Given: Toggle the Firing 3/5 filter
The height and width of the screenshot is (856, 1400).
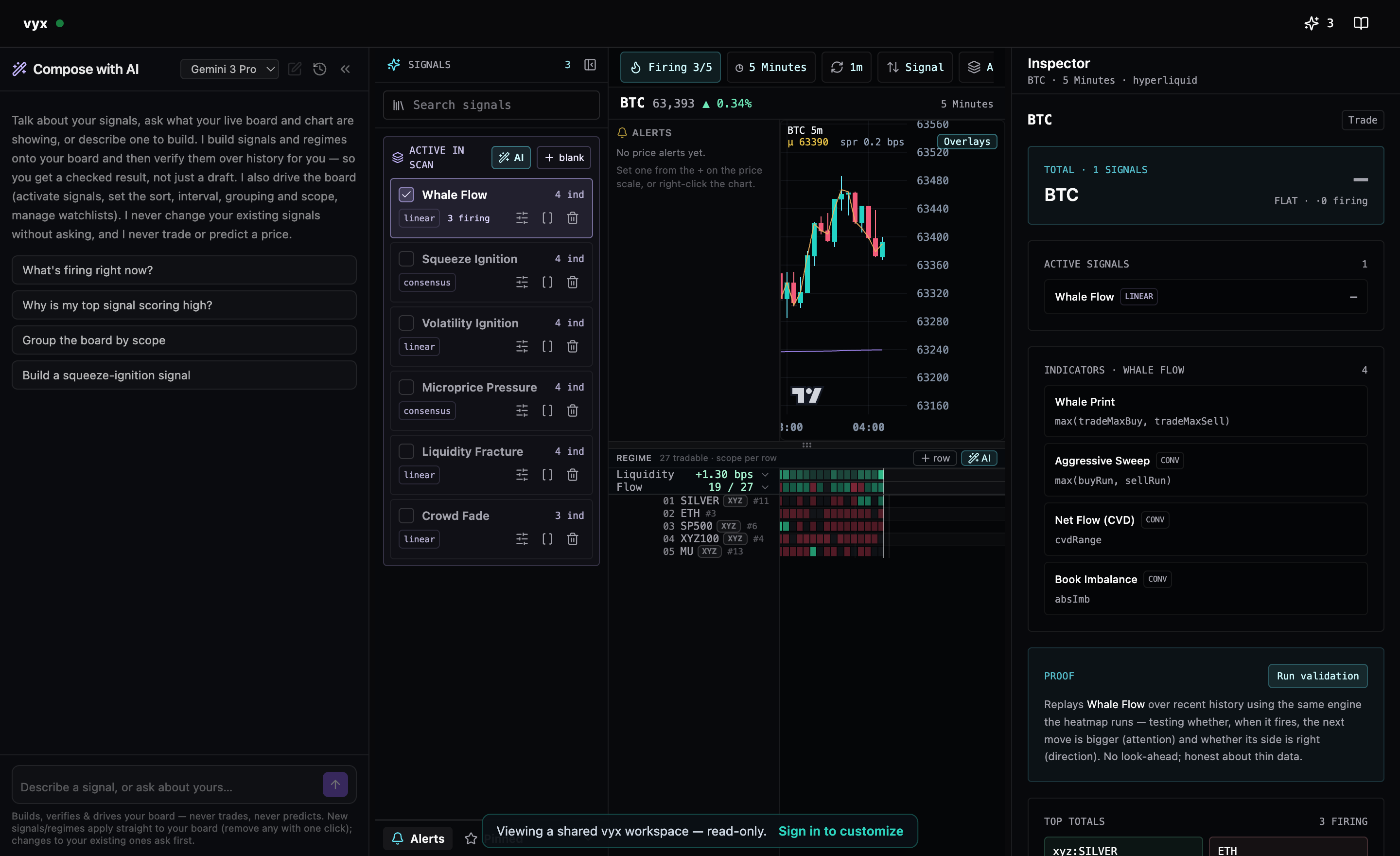Looking at the screenshot, I should [670, 67].
